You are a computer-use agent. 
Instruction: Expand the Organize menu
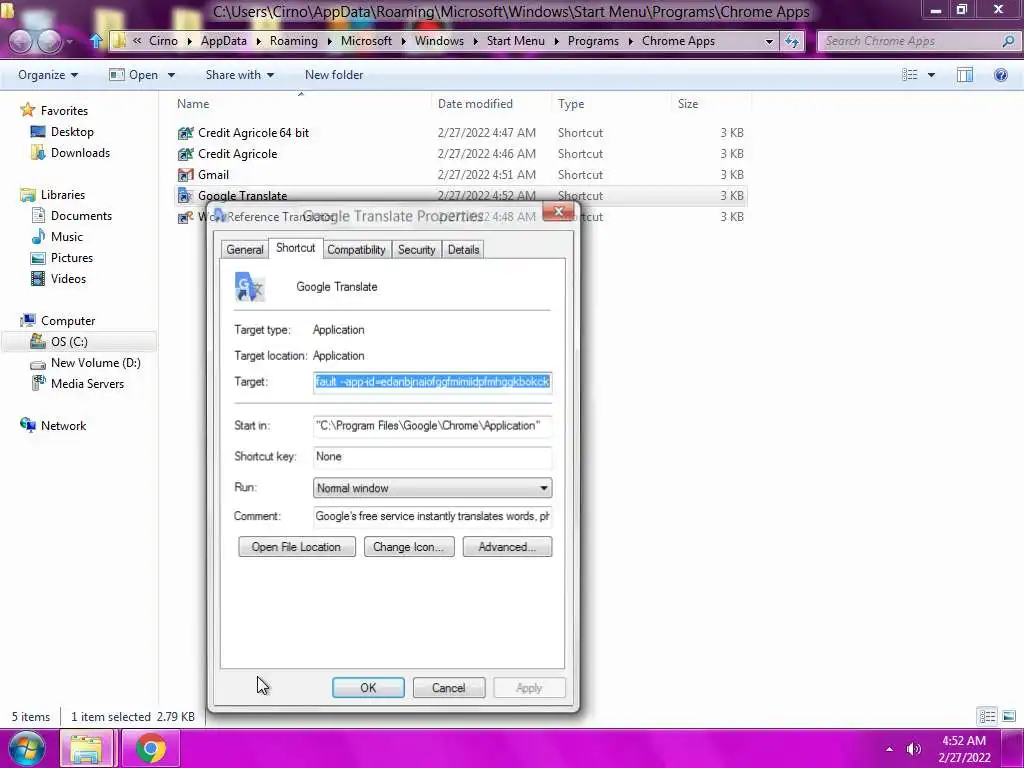pyautogui.click(x=48, y=75)
